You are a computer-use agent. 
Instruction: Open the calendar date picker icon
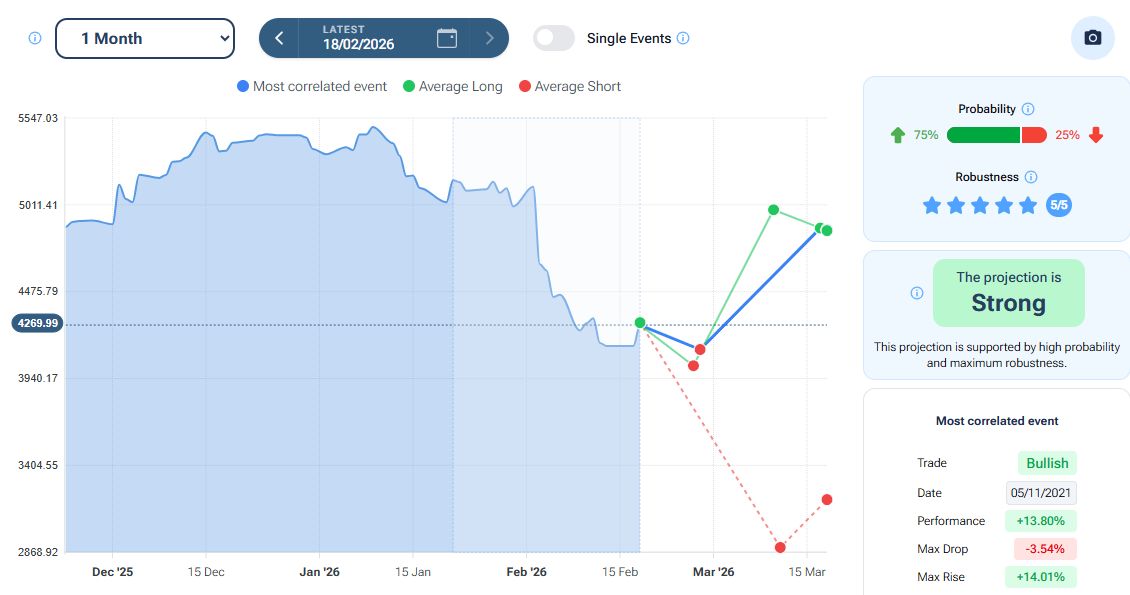[x=447, y=38]
